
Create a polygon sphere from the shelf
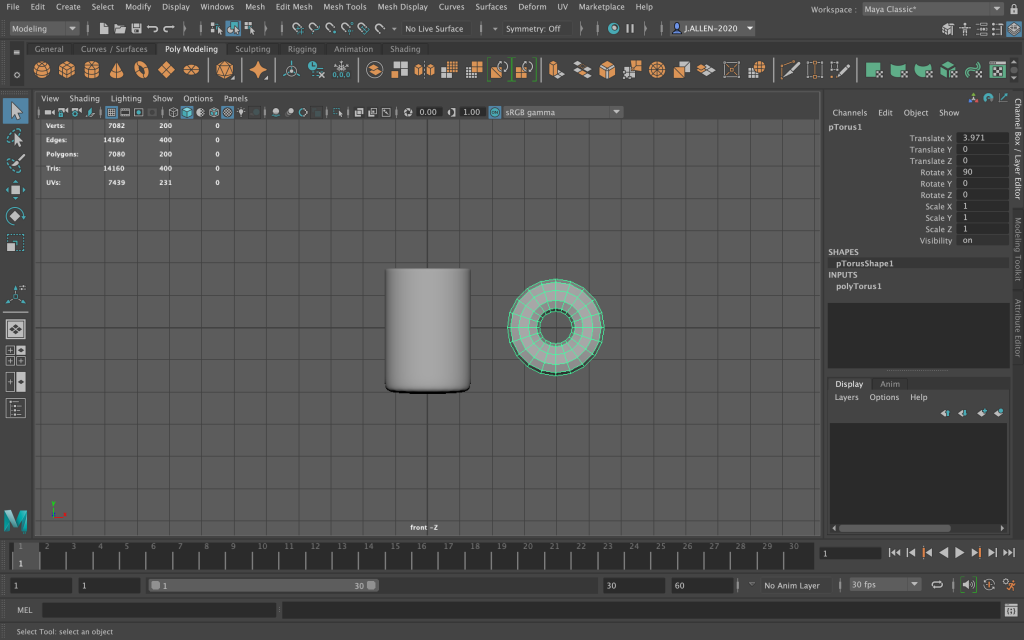coord(42,70)
